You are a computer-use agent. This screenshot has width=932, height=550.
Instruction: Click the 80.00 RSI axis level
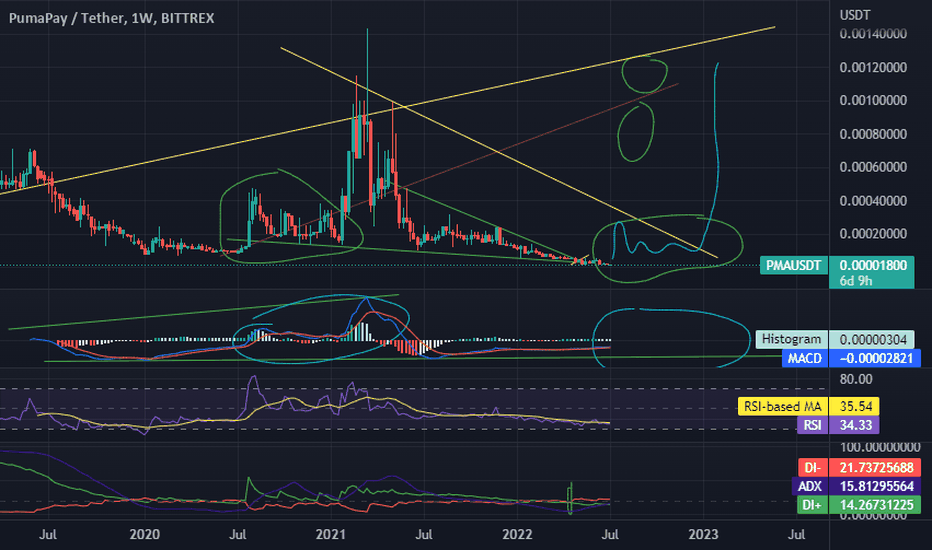pos(856,379)
